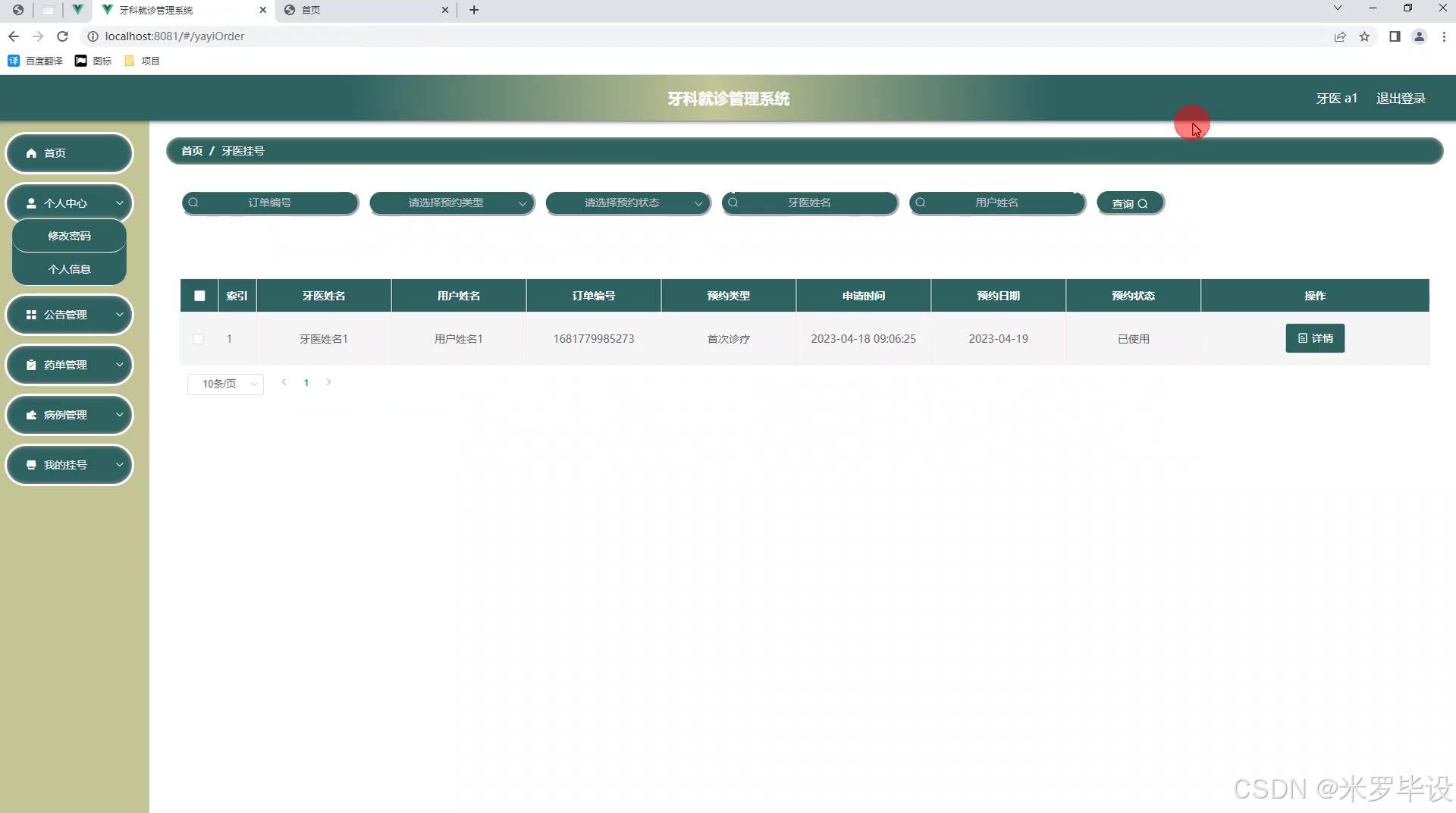The height and width of the screenshot is (813, 1456).
Task: Click 退出登录 to log out
Action: [x=1401, y=99]
